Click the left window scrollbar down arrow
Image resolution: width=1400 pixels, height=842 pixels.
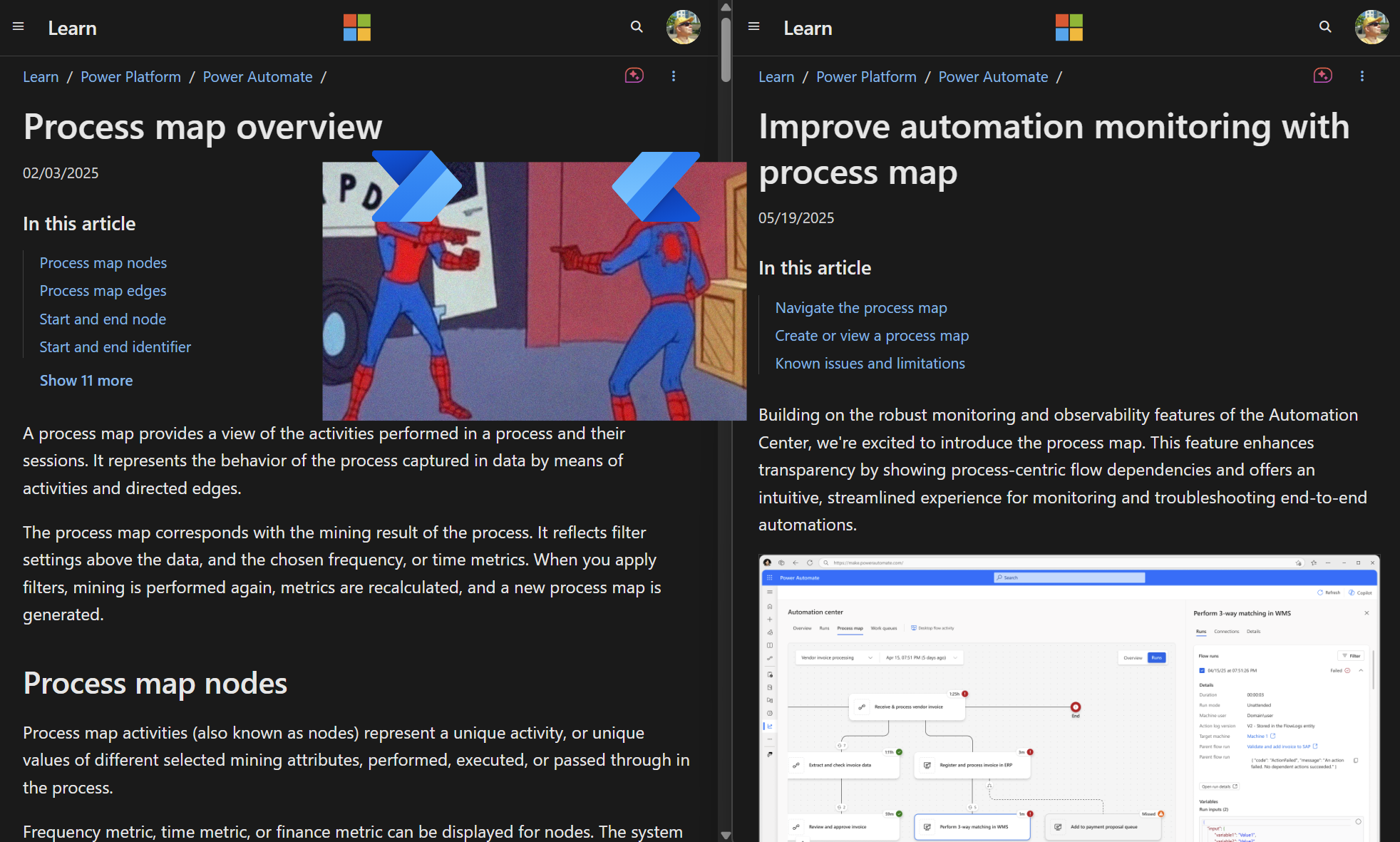(x=726, y=835)
